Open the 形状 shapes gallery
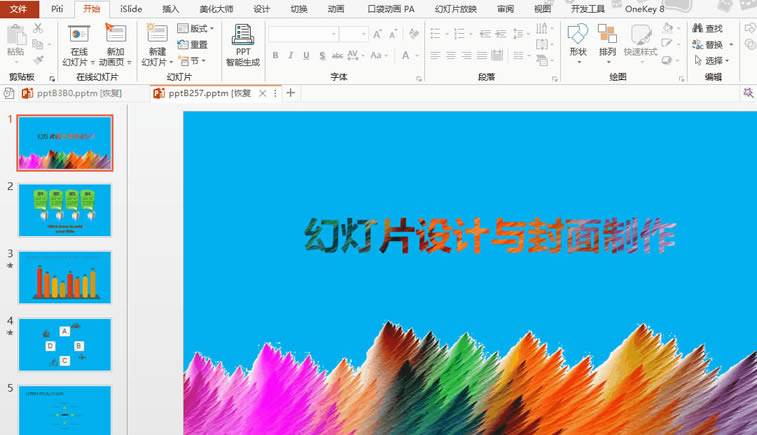The image size is (757, 435). tap(577, 37)
